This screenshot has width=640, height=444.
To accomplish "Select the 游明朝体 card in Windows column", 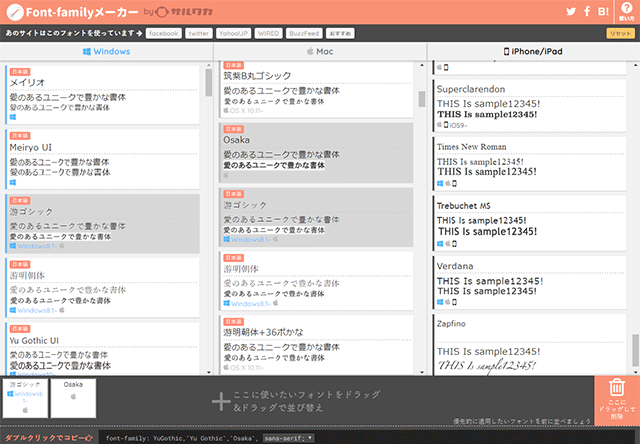I will 102,288.
